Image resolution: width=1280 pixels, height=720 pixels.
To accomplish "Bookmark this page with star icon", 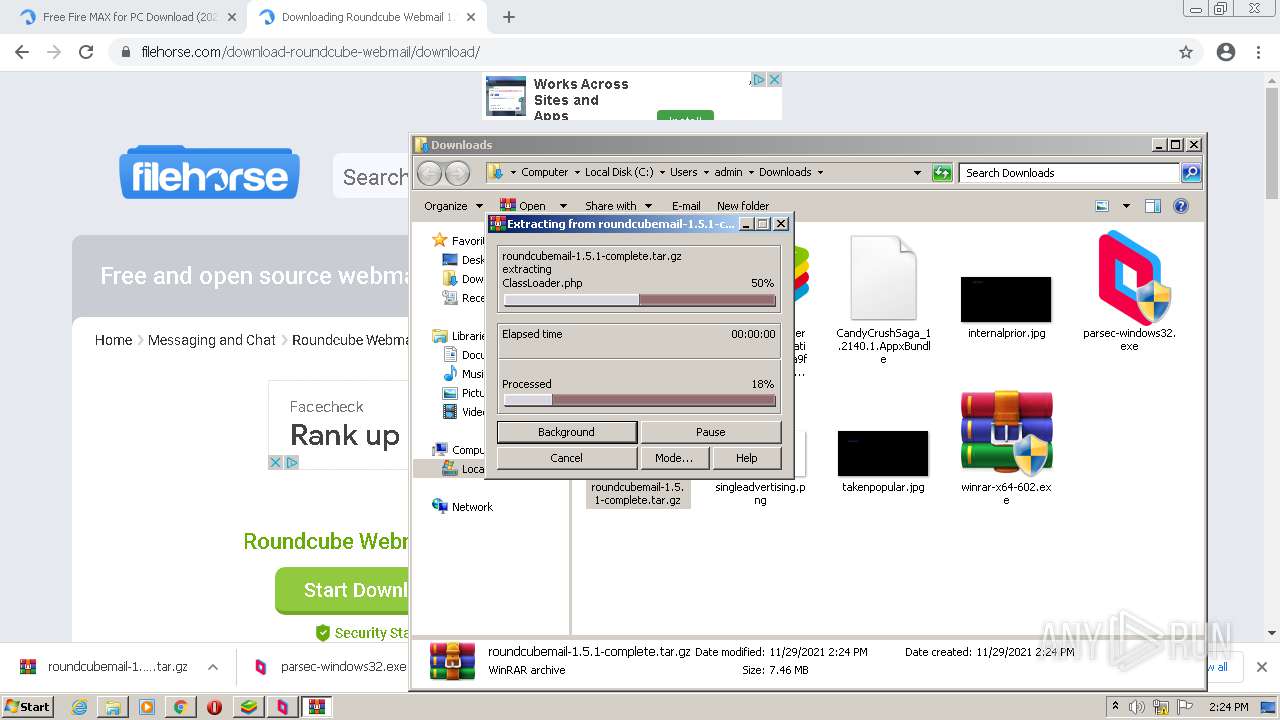I will (1186, 52).
